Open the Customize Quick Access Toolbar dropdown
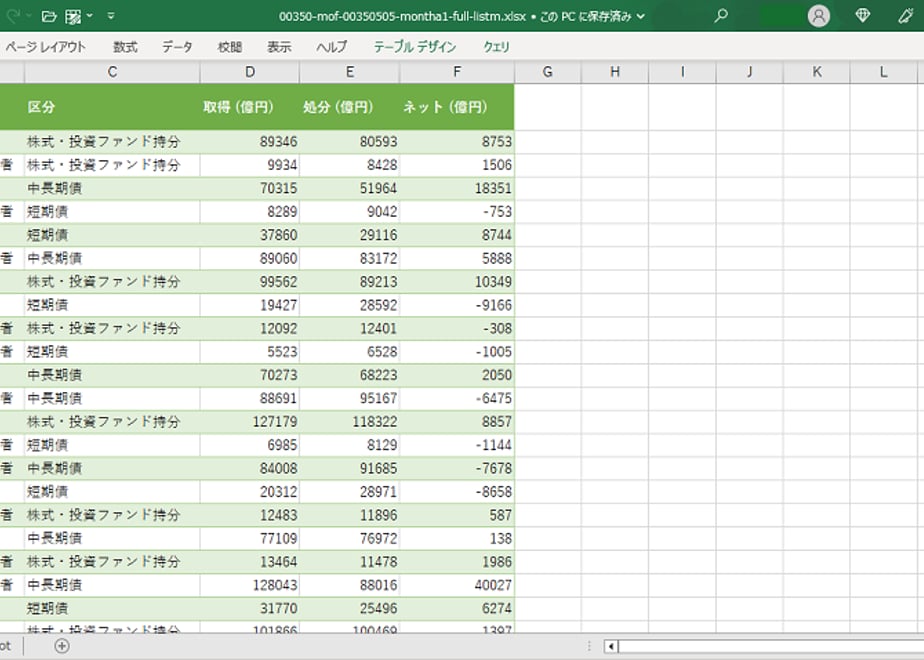The height and width of the screenshot is (660, 924). [x=111, y=16]
